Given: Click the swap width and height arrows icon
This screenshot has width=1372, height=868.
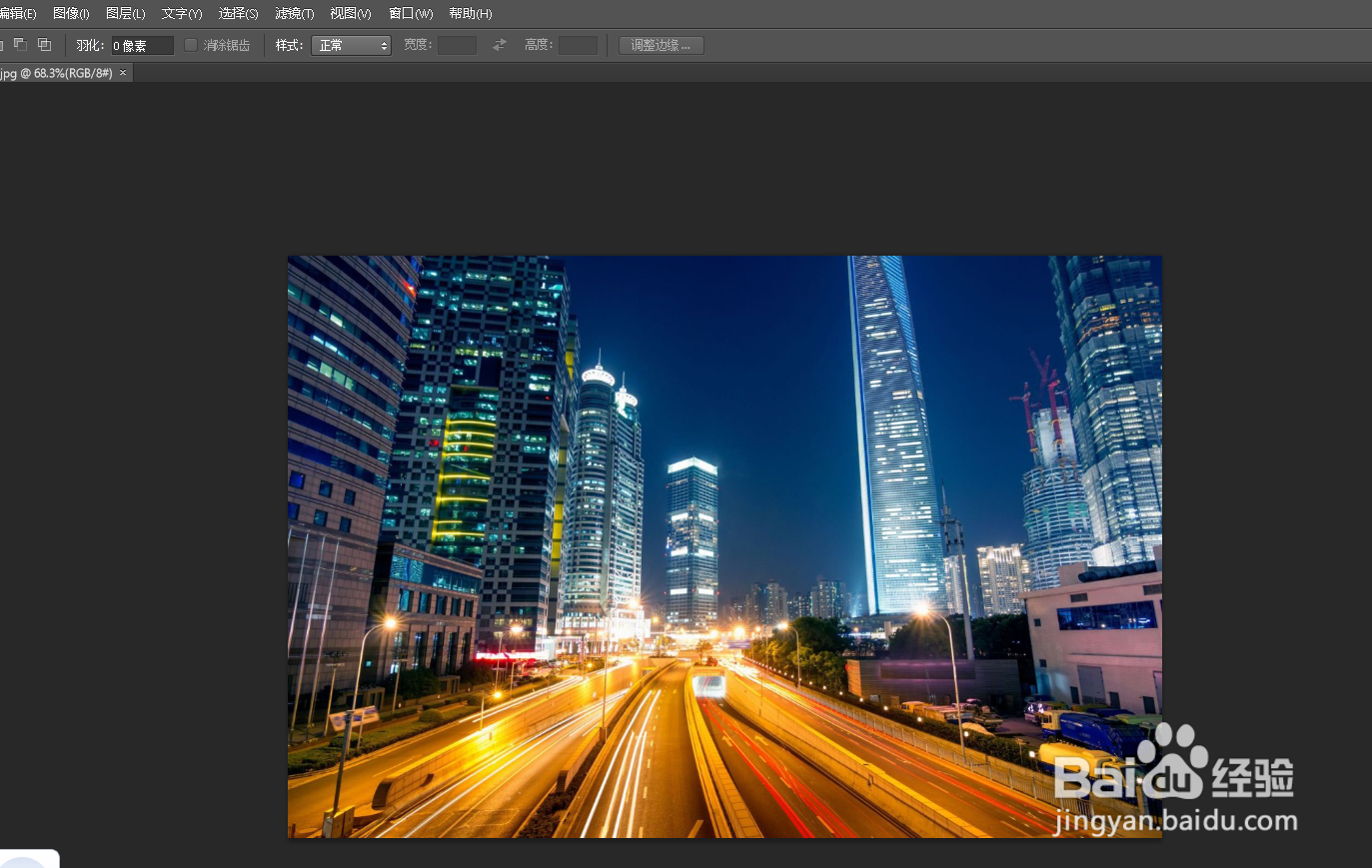Looking at the screenshot, I should (499, 45).
